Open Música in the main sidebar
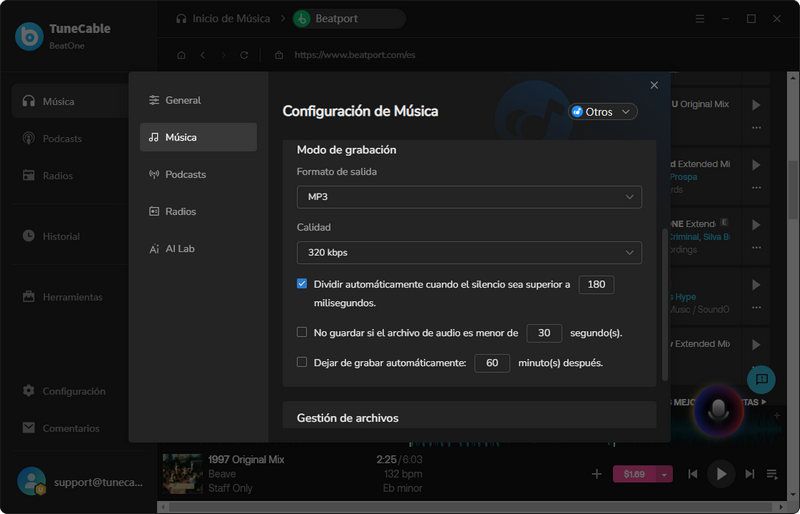The width and height of the screenshot is (800, 514). [70, 101]
